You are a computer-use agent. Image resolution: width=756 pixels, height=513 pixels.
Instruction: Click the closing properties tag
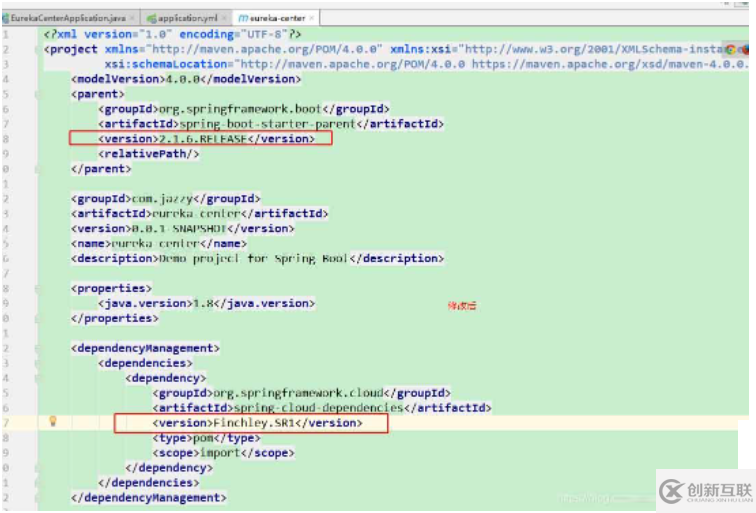tap(114, 318)
